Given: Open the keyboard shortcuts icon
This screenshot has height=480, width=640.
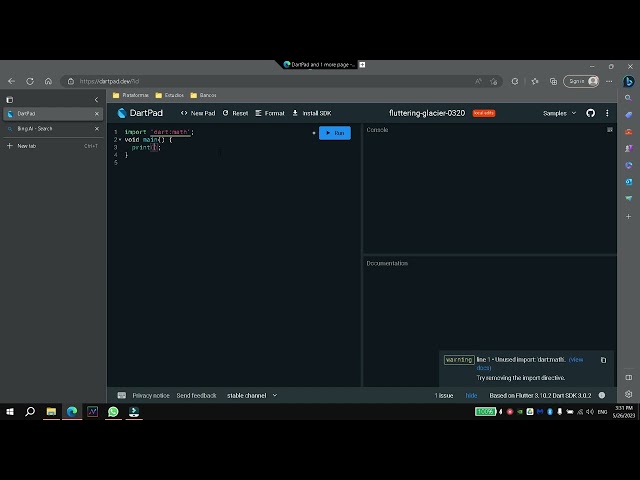Looking at the screenshot, I should pyautogui.click(x=122, y=395).
